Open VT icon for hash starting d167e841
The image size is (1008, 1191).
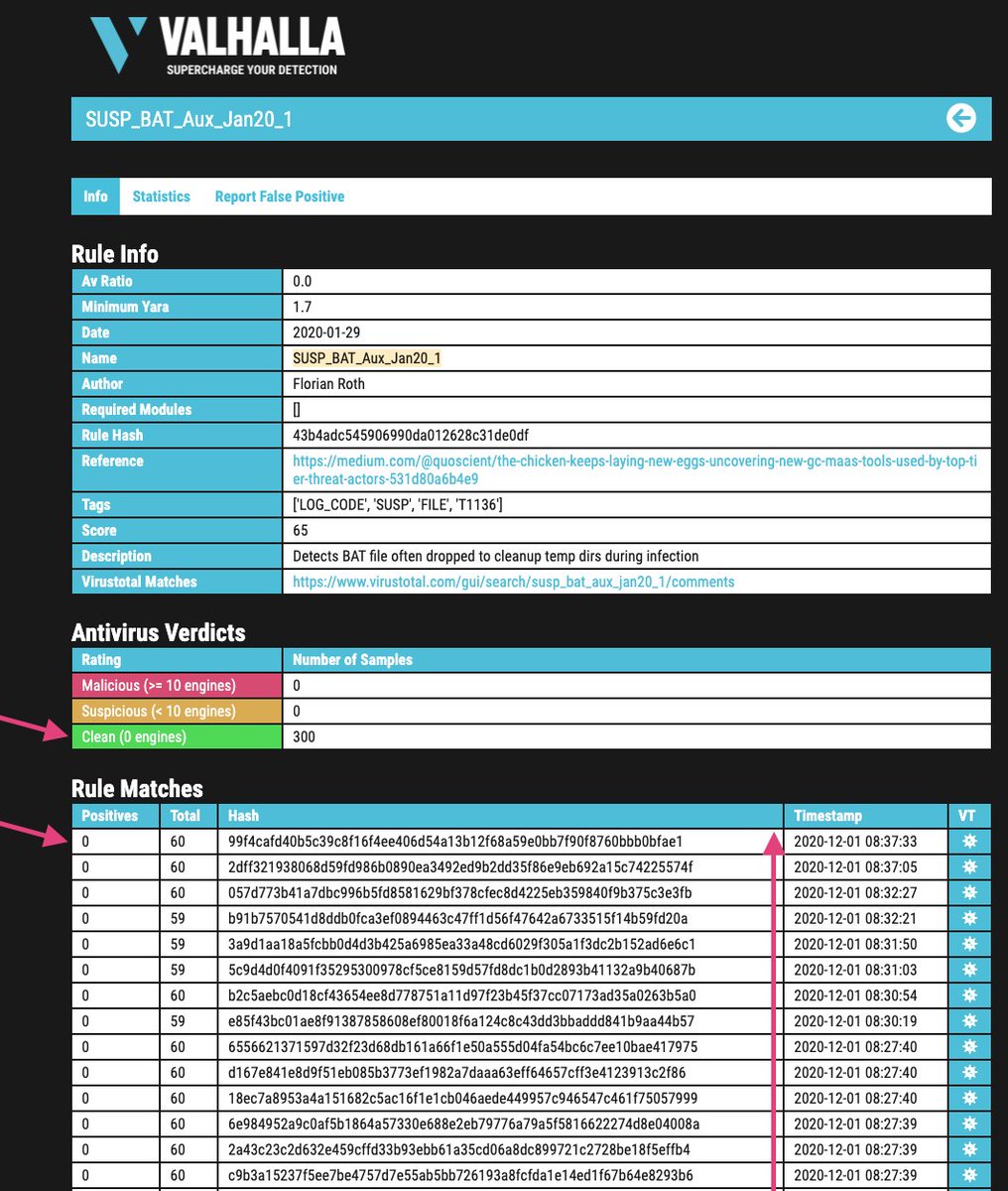969,1073
